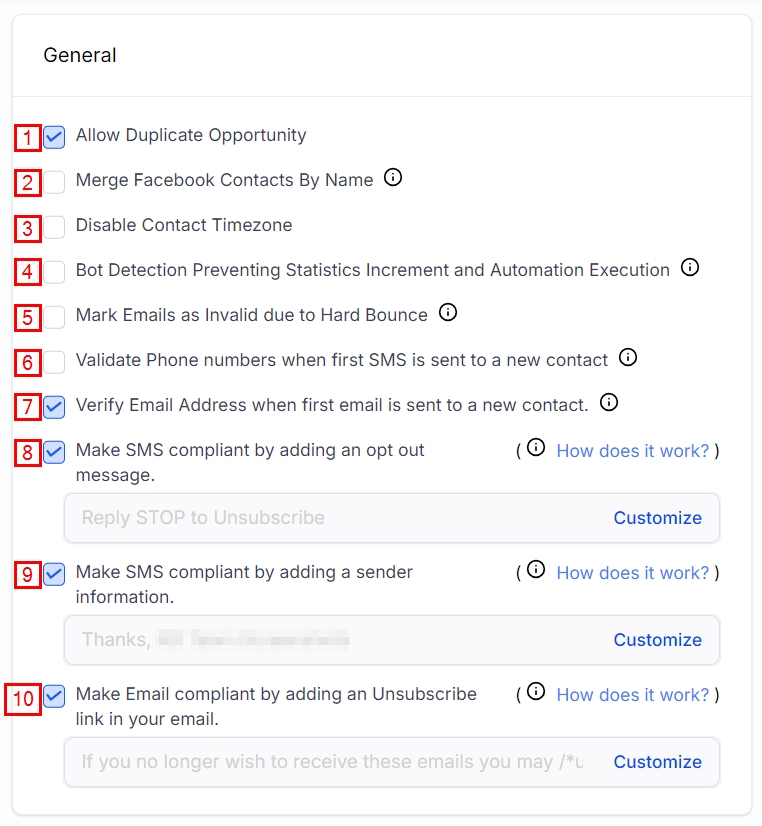Click info icon beside Verify Email Address
762x826 pixels.
pyautogui.click(x=608, y=403)
